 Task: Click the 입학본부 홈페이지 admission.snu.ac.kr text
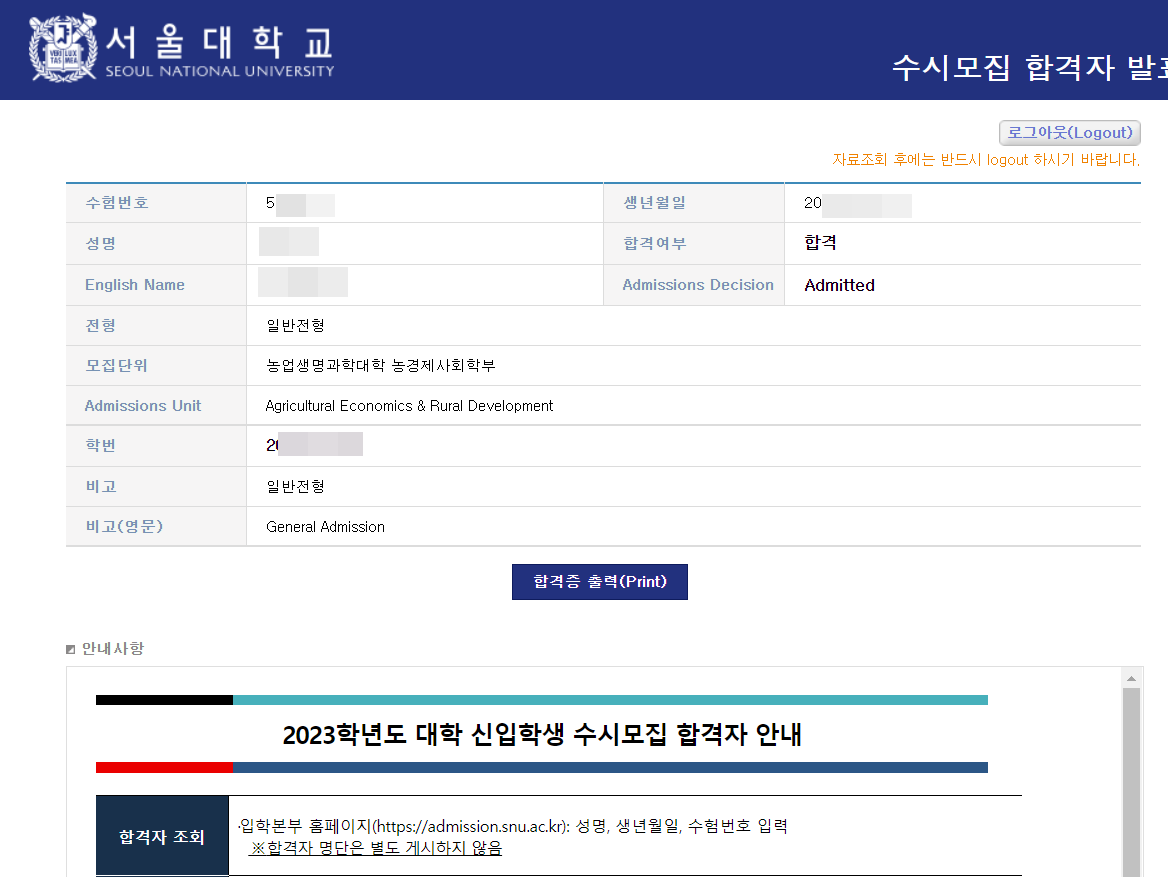tap(513, 826)
